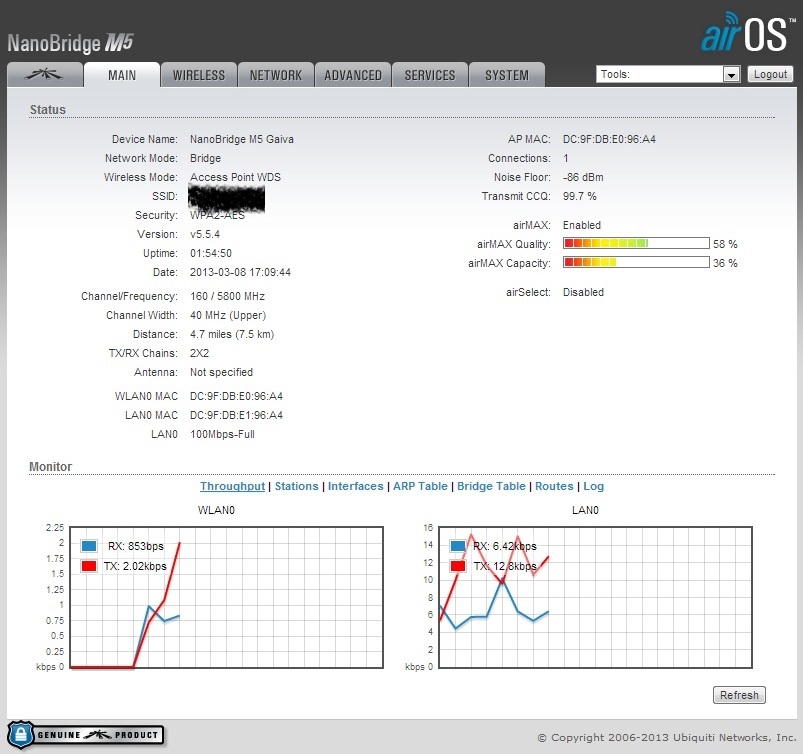Click the LAN0 throughput graph

pyautogui.click(x=595, y=597)
